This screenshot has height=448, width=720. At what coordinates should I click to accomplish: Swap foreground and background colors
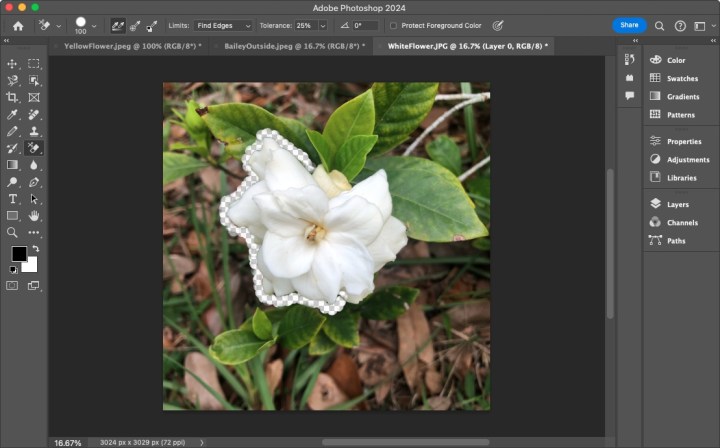[36, 249]
